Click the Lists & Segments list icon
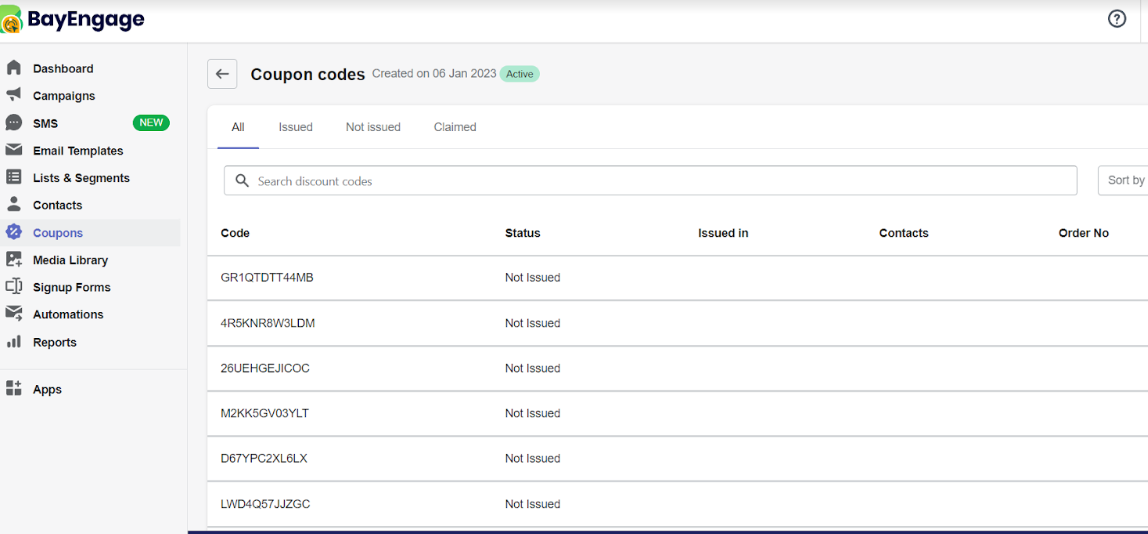The height and width of the screenshot is (534, 1148). pos(13,177)
